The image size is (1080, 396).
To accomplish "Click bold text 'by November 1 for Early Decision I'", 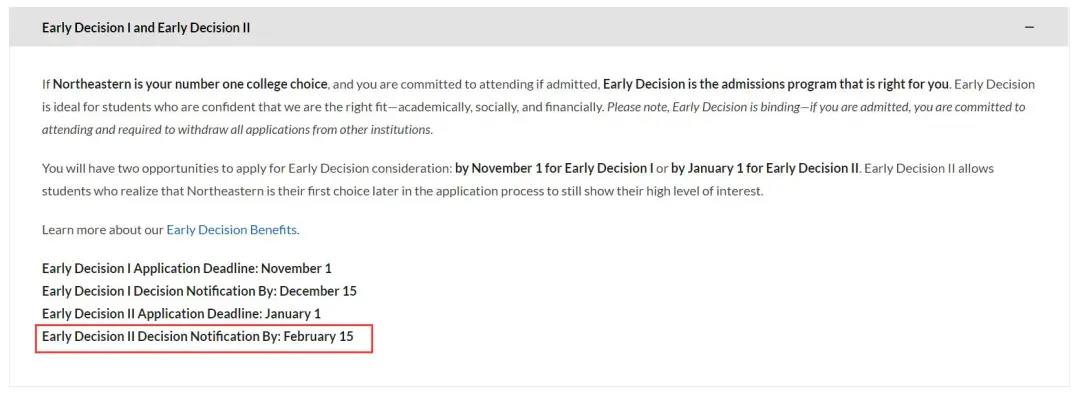I will [x=554, y=169].
